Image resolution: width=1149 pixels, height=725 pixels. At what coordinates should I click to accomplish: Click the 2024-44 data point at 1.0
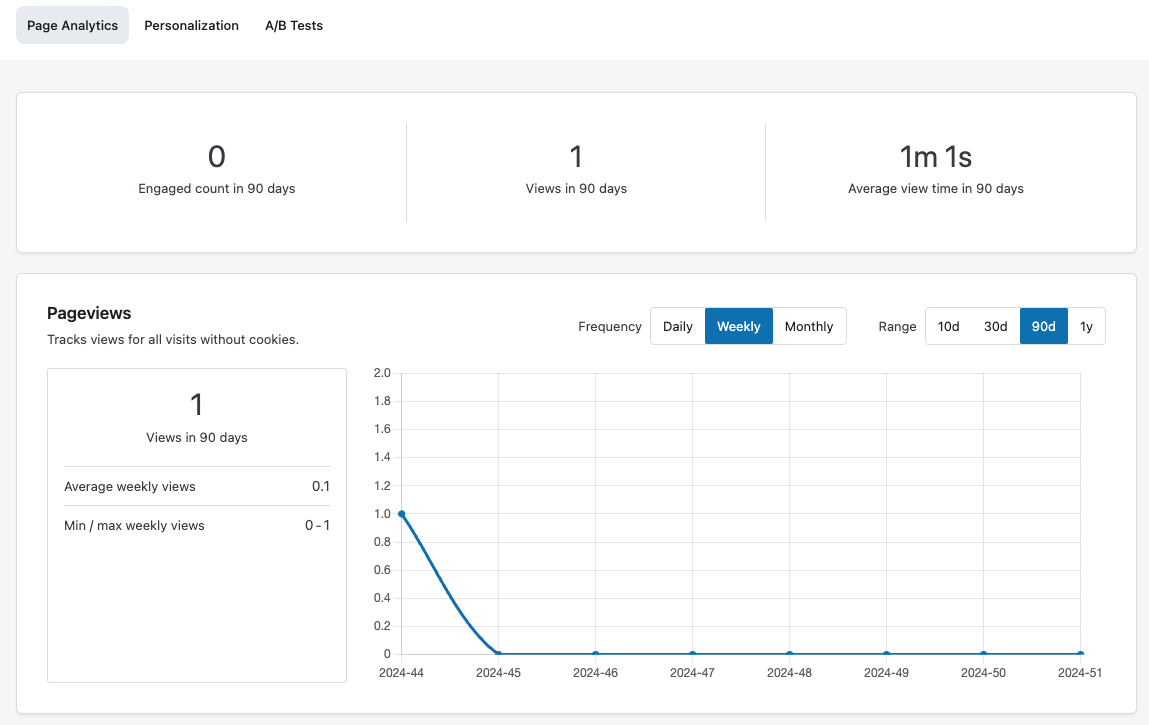coord(401,514)
